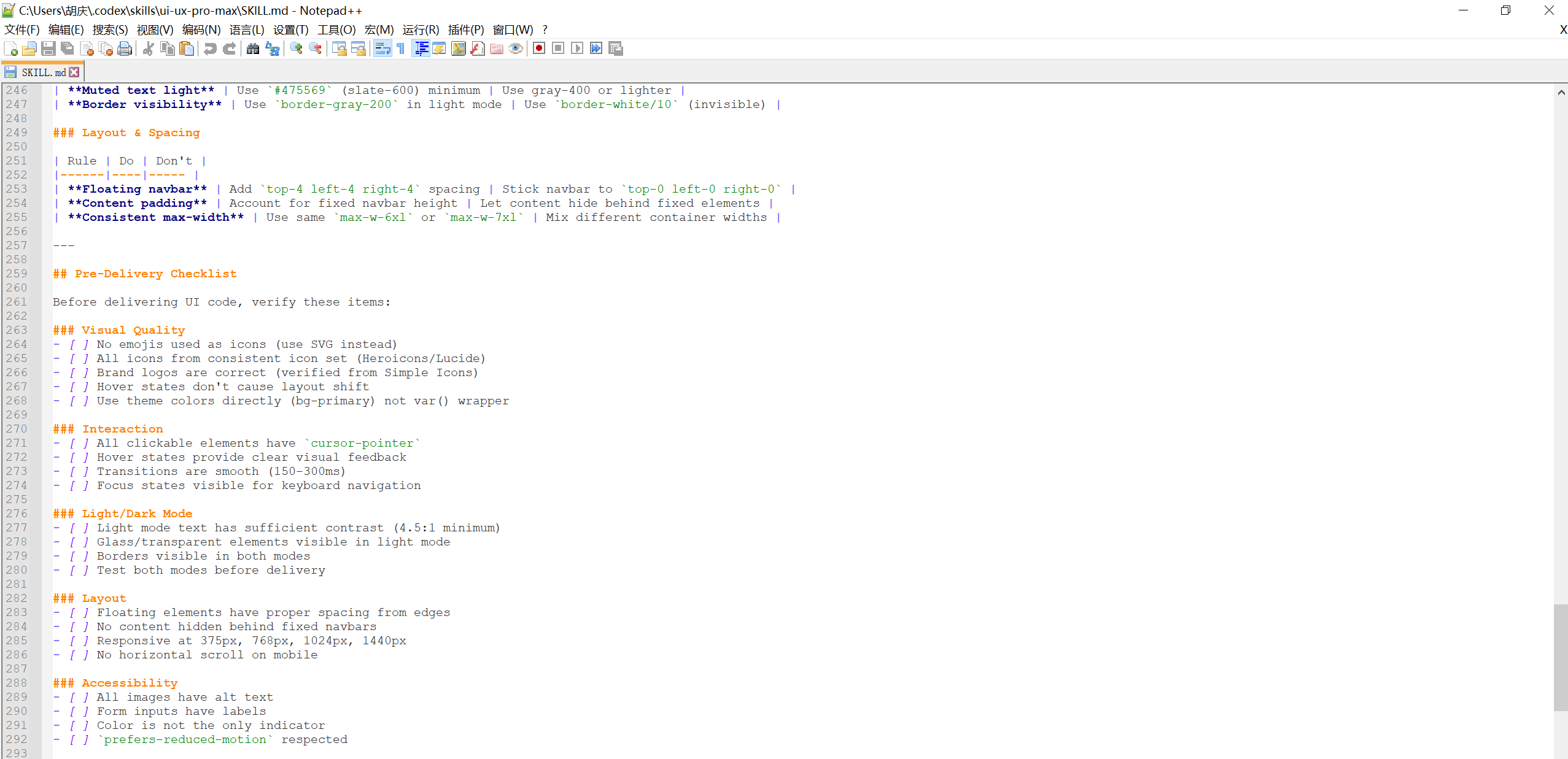Image resolution: width=1568 pixels, height=759 pixels.
Task: Click 'No horizontal scroll on mobile' line
Action: pyautogui.click(x=207, y=655)
